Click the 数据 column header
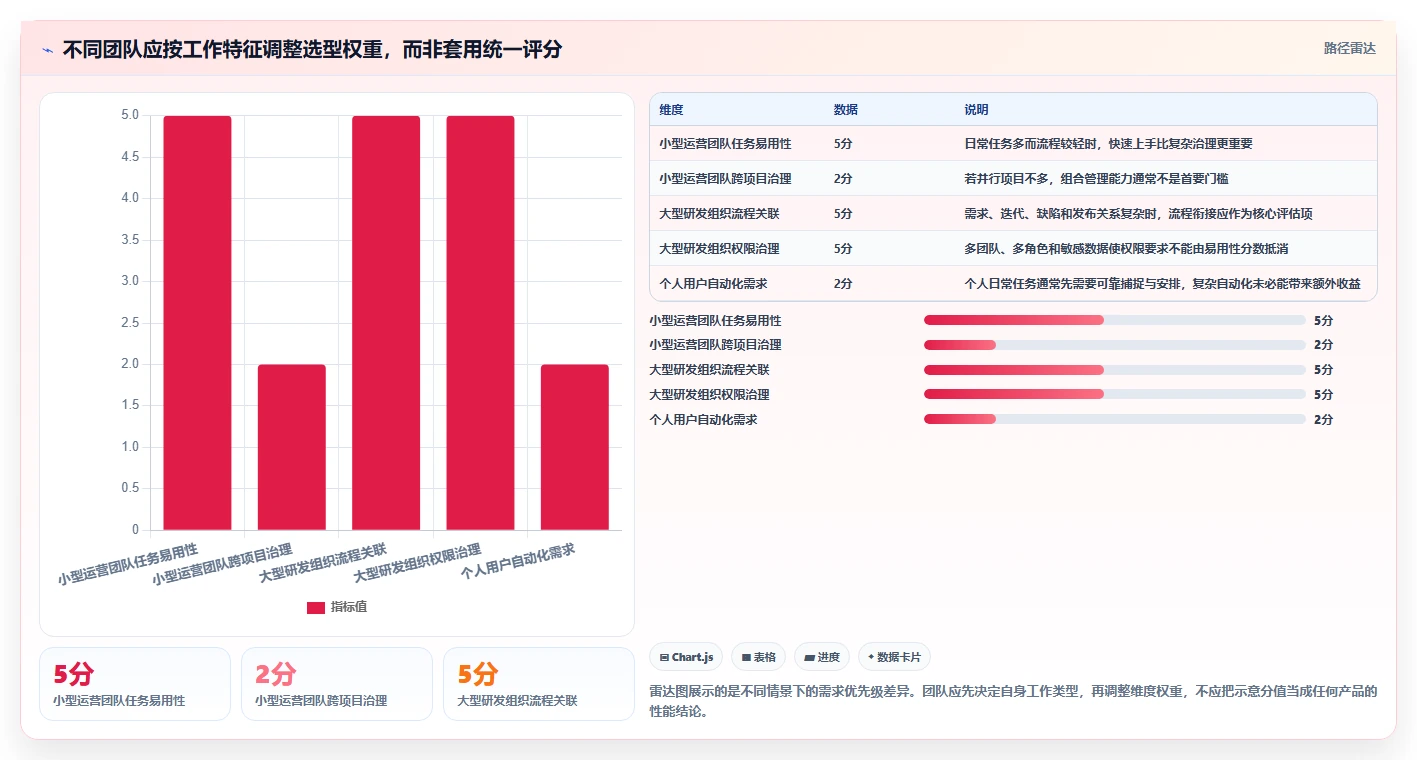This screenshot has width=1417, height=760. [x=845, y=110]
